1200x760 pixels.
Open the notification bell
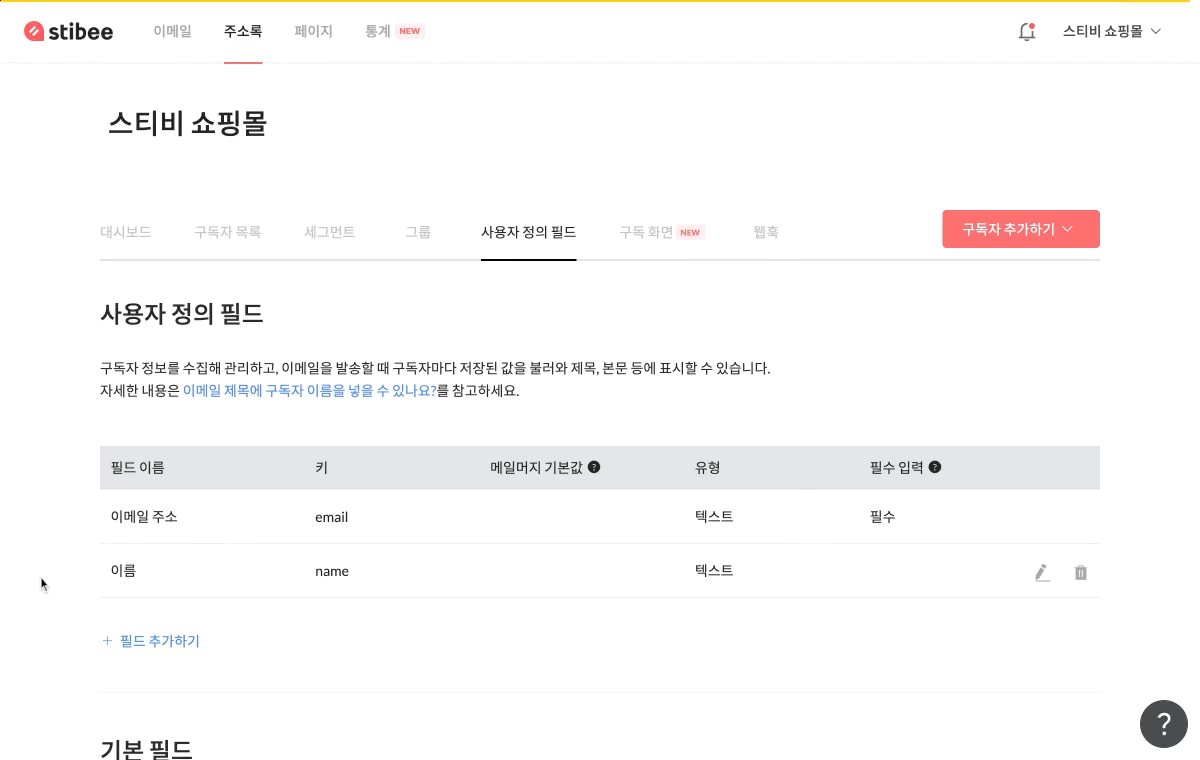pyautogui.click(x=1026, y=32)
